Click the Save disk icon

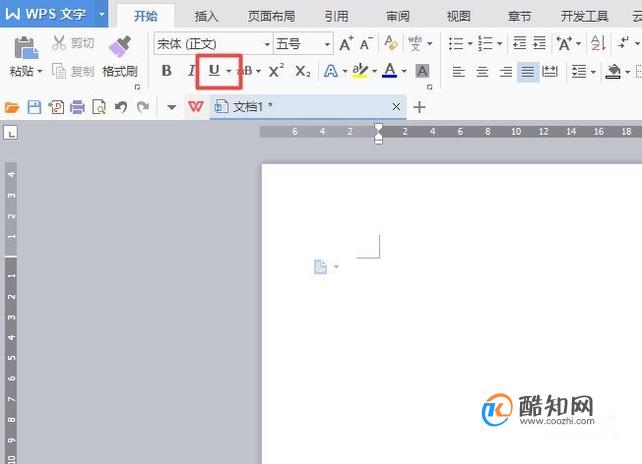click(x=34, y=107)
